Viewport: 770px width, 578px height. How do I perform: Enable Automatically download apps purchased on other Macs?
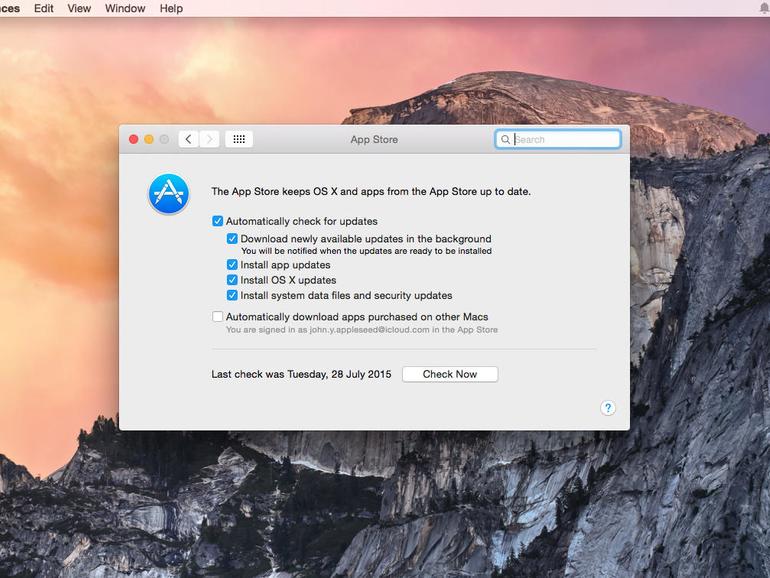218,316
